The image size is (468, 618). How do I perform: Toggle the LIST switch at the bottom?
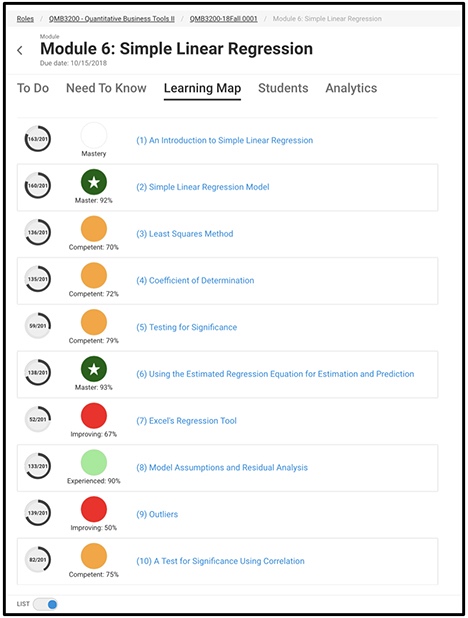45,604
